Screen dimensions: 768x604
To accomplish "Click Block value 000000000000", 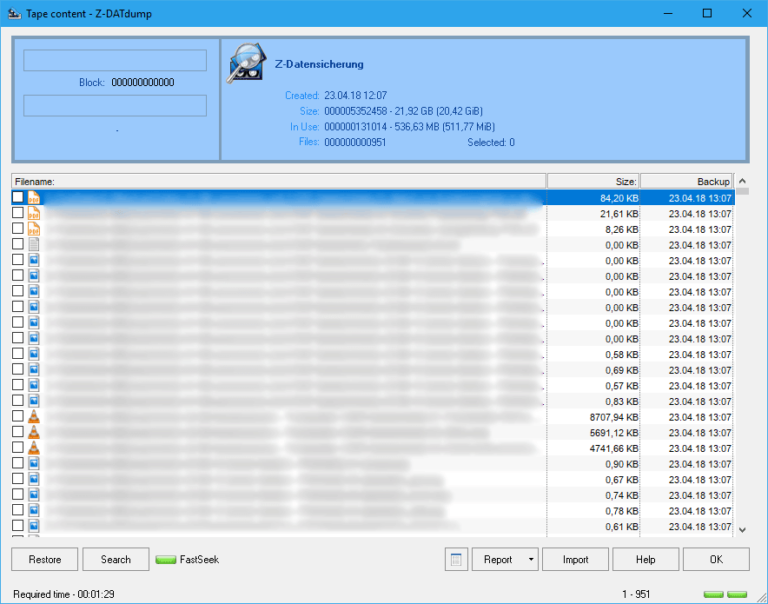I will point(143,82).
